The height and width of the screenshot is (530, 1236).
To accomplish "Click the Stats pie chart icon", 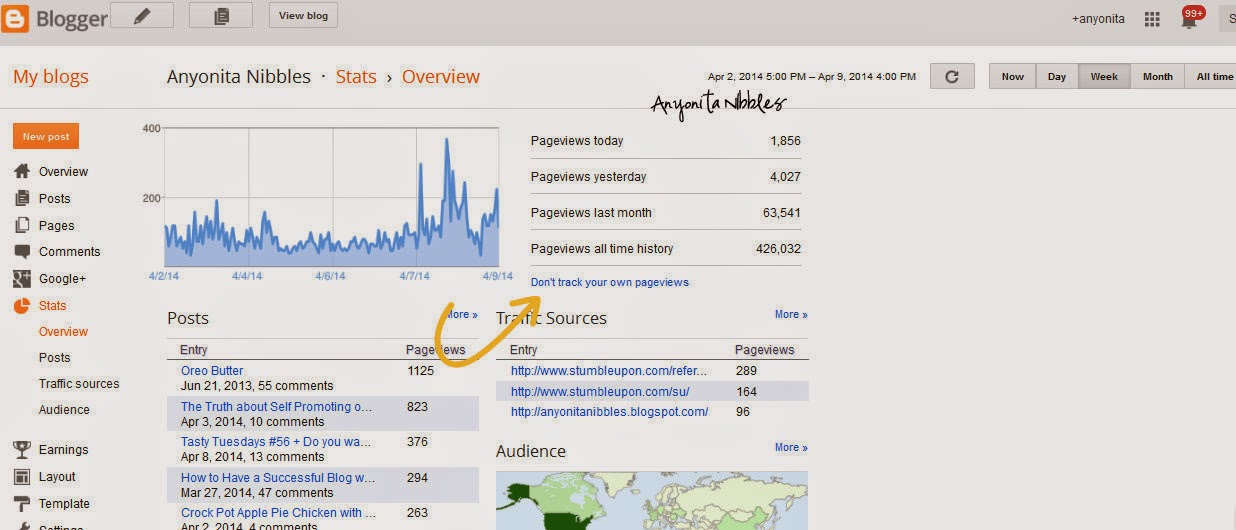I will pos(22,306).
